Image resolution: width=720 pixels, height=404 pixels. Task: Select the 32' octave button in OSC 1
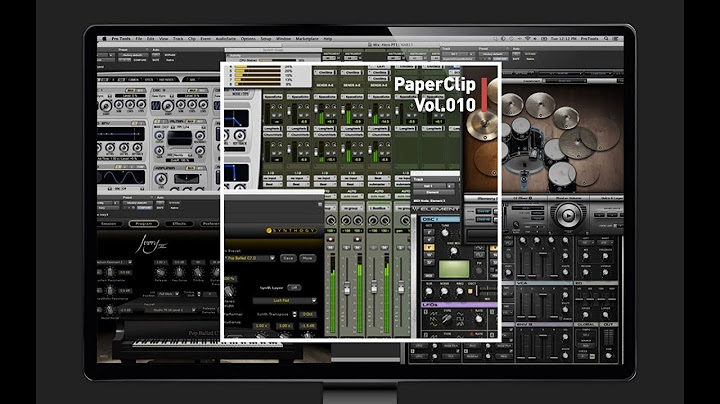point(428,263)
